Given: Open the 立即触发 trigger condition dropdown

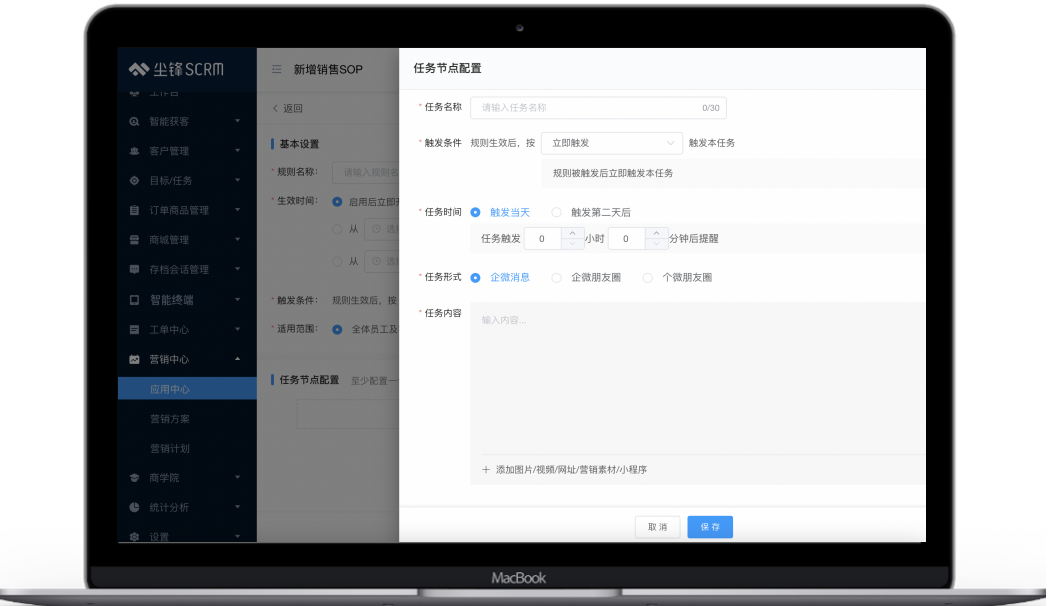Looking at the screenshot, I should click(x=612, y=143).
